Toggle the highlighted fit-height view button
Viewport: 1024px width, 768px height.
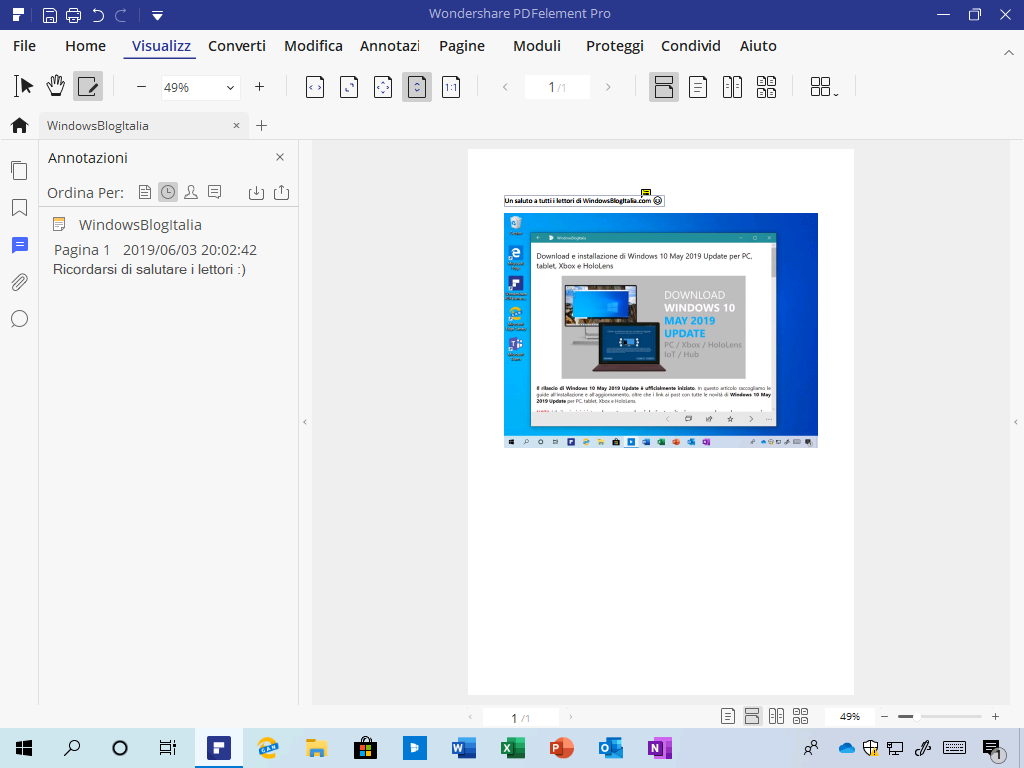pyautogui.click(x=417, y=87)
